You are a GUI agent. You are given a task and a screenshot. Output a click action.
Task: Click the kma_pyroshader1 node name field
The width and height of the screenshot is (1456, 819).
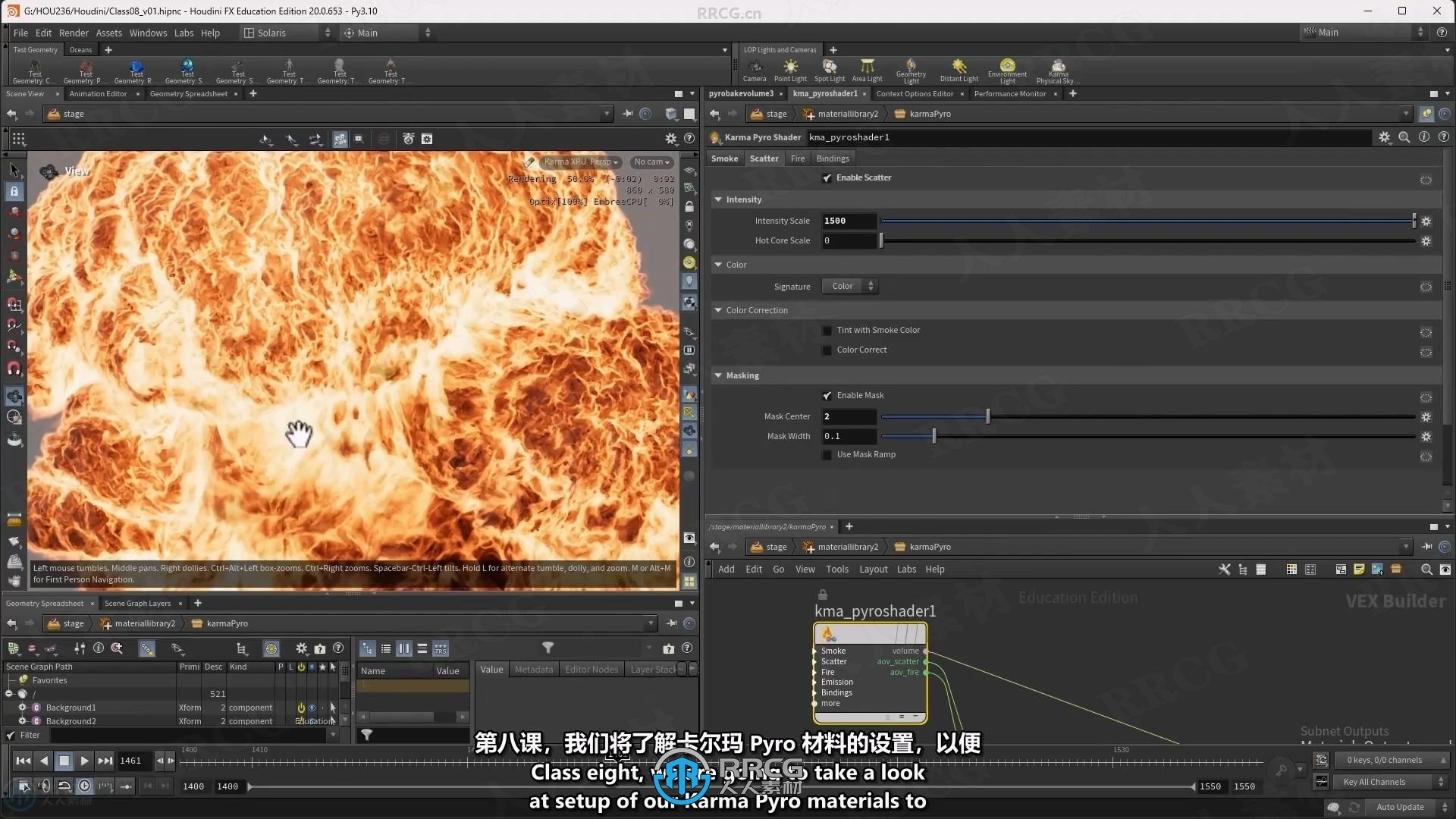pos(1089,137)
